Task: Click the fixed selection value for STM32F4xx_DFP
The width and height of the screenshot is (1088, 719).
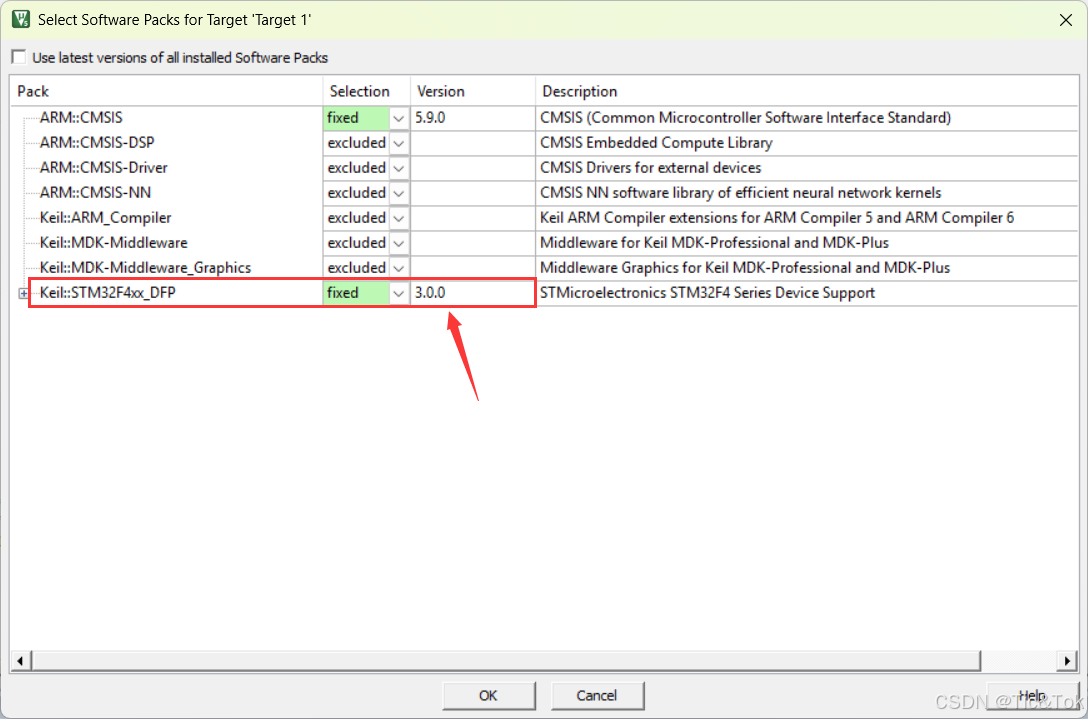Action: click(x=357, y=293)
